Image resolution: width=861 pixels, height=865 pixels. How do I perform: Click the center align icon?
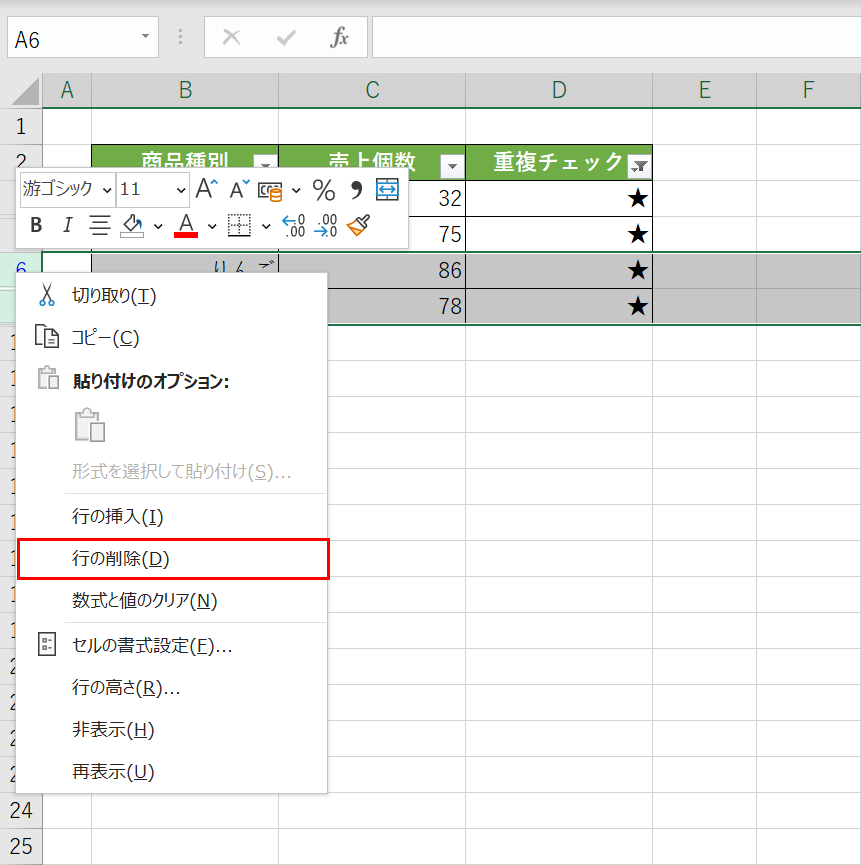coord(100,225)
